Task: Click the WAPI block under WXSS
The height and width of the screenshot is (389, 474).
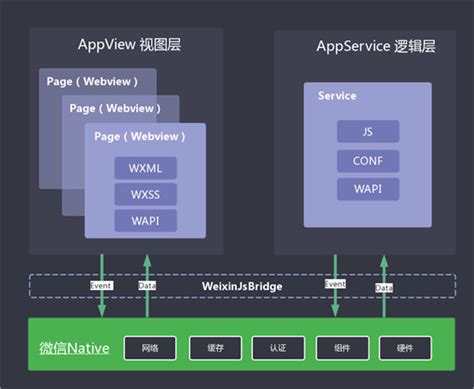Action: click(x=146, y=221)
